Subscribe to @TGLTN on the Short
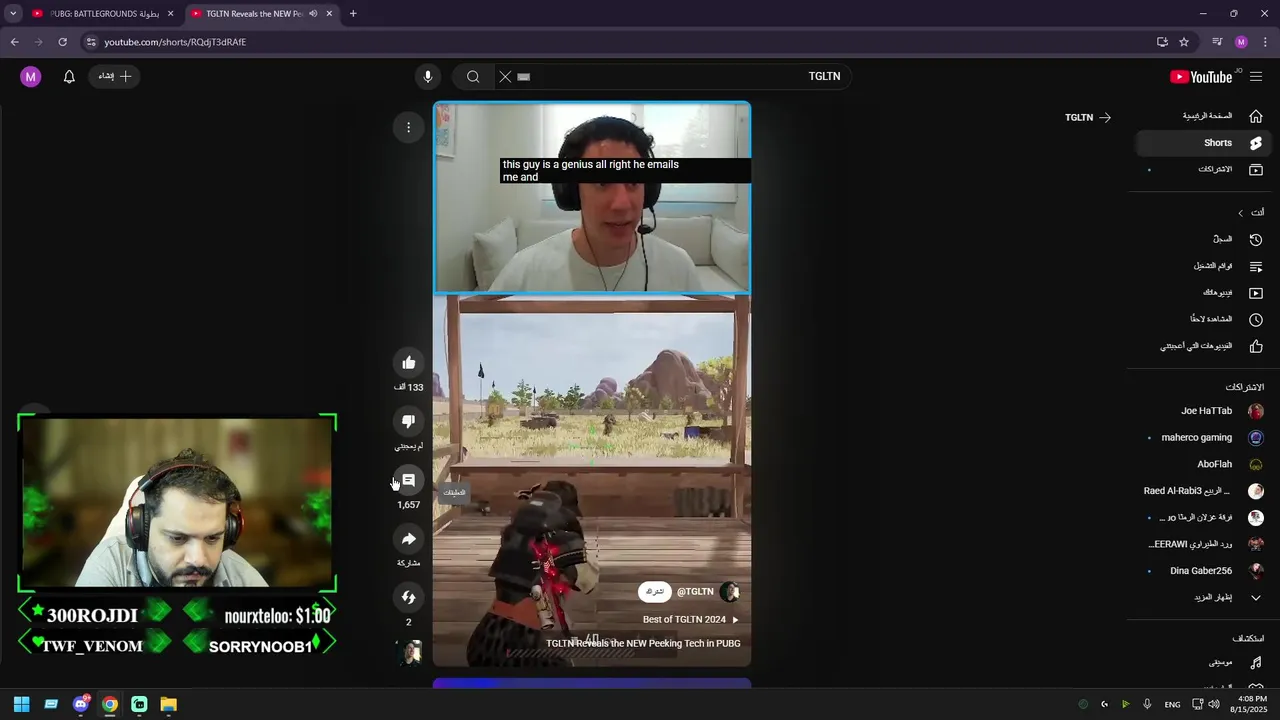Screen dimensions: 1280x720 tap(655, 592)
